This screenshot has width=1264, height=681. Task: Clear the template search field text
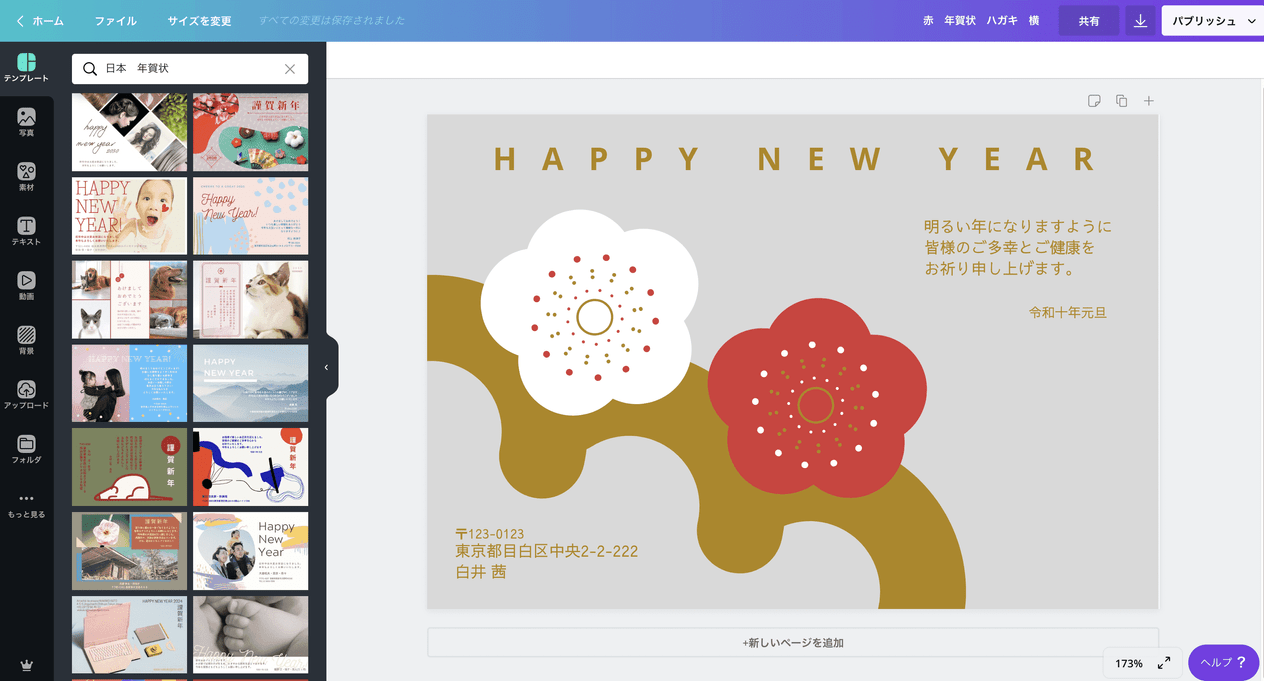tap(290, 69)
